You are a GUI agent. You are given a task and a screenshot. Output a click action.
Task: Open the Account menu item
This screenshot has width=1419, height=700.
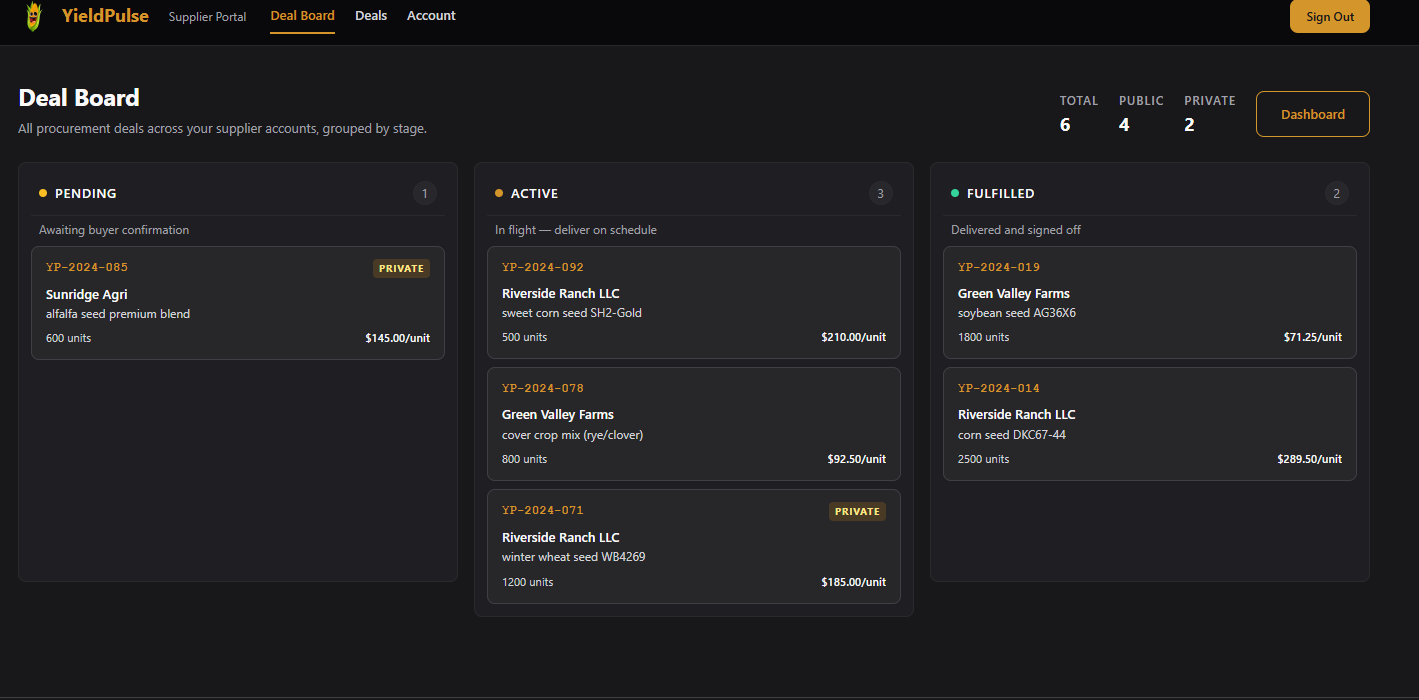click(431, 16)
